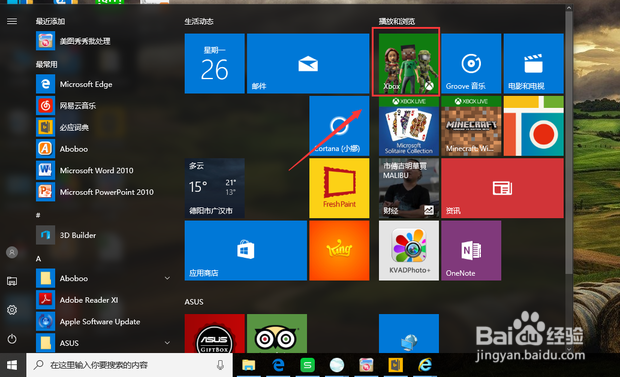Open the pictures/file explorer sidebar icon

(12, 281)
